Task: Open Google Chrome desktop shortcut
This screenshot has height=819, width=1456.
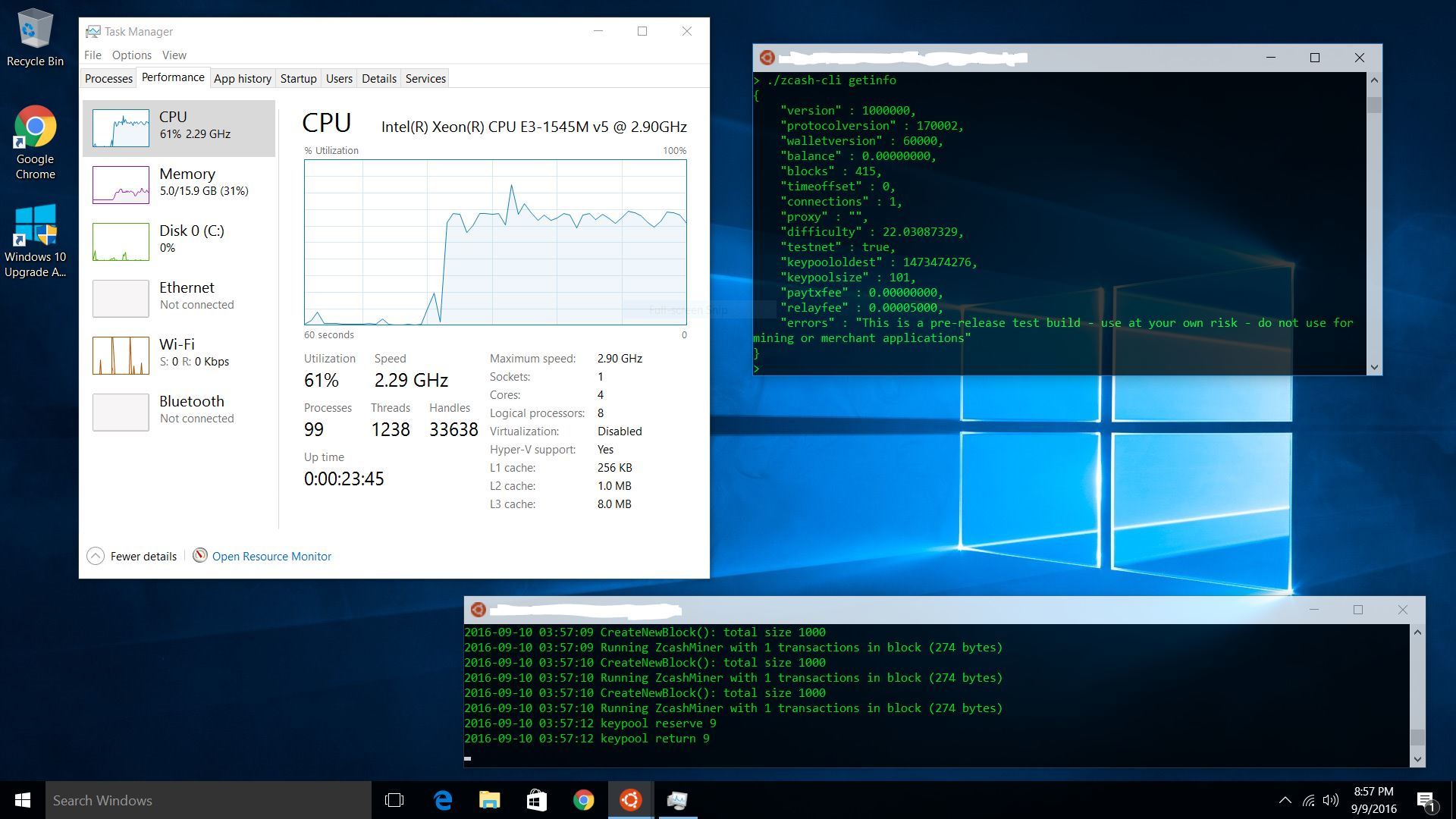Action: [x=35, y=143]
